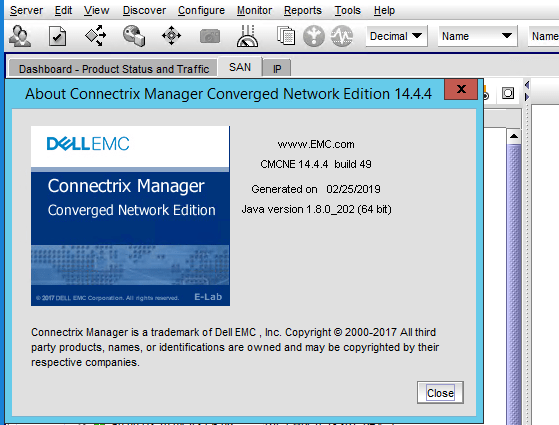Click the Java version 1.8.0_202 text

tap(316, 209)
